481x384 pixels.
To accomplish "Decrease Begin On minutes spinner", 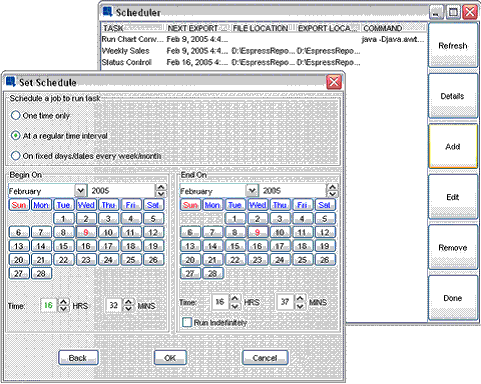I will coord(128,309).
